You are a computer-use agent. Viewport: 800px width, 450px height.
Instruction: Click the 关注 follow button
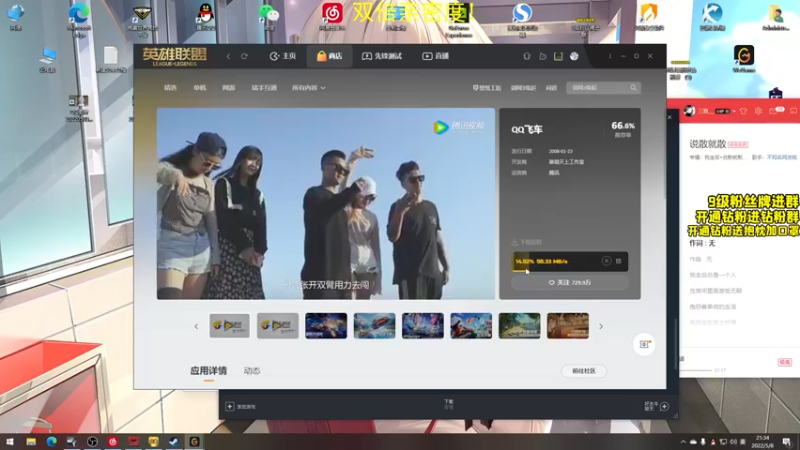coord(569,283)
